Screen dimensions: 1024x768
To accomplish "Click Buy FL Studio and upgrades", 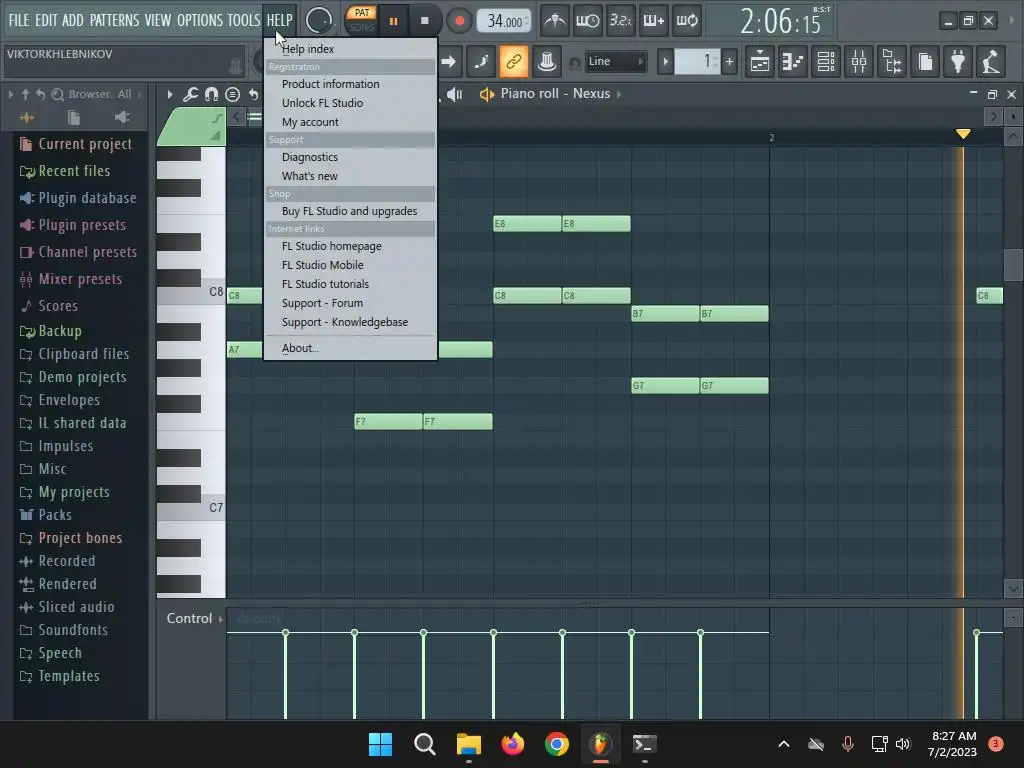I will (x=351, y=211).
